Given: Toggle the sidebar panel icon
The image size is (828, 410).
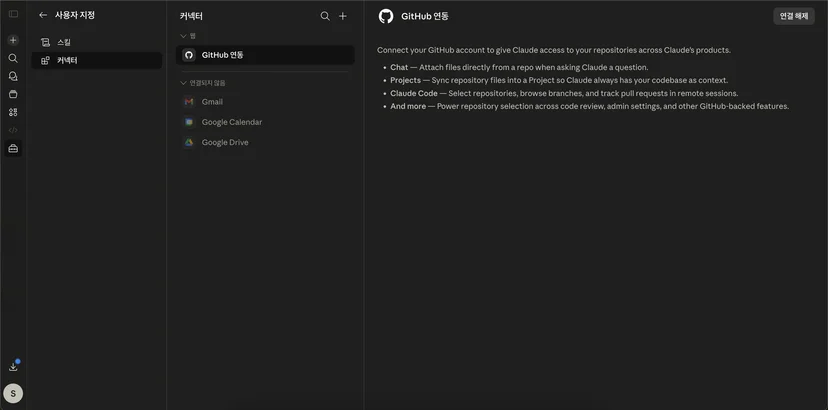Looking at the screenshot, I should coord(13,14).
